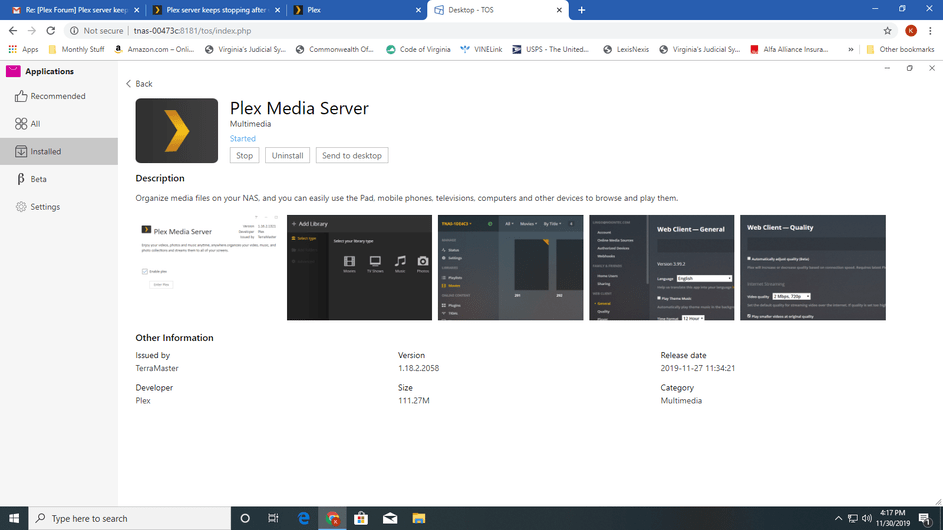Open the Amazon.com bookmark

(155, 49)
